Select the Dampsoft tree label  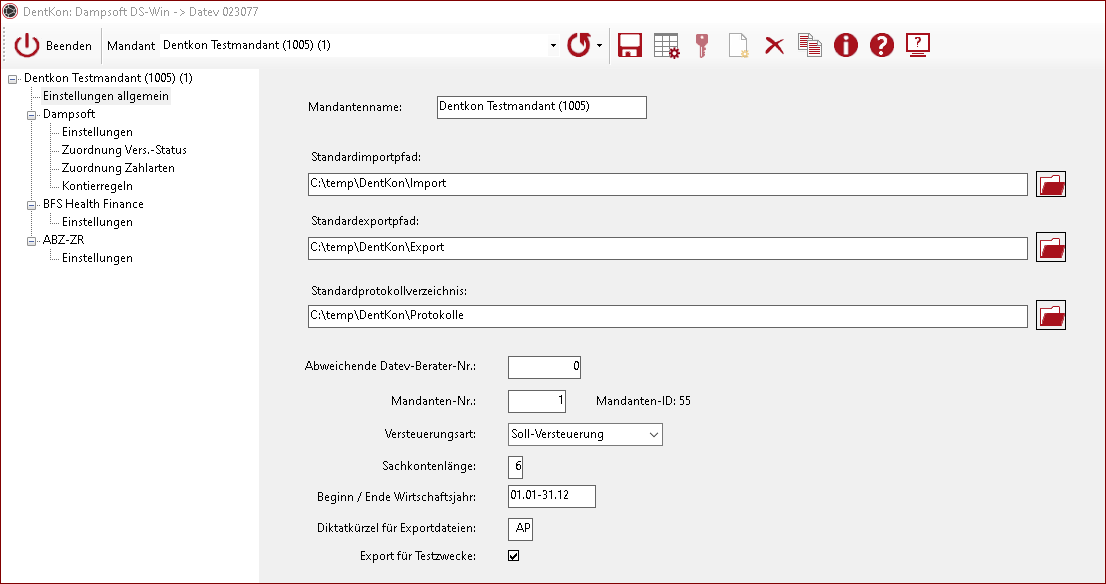(69, 114)
